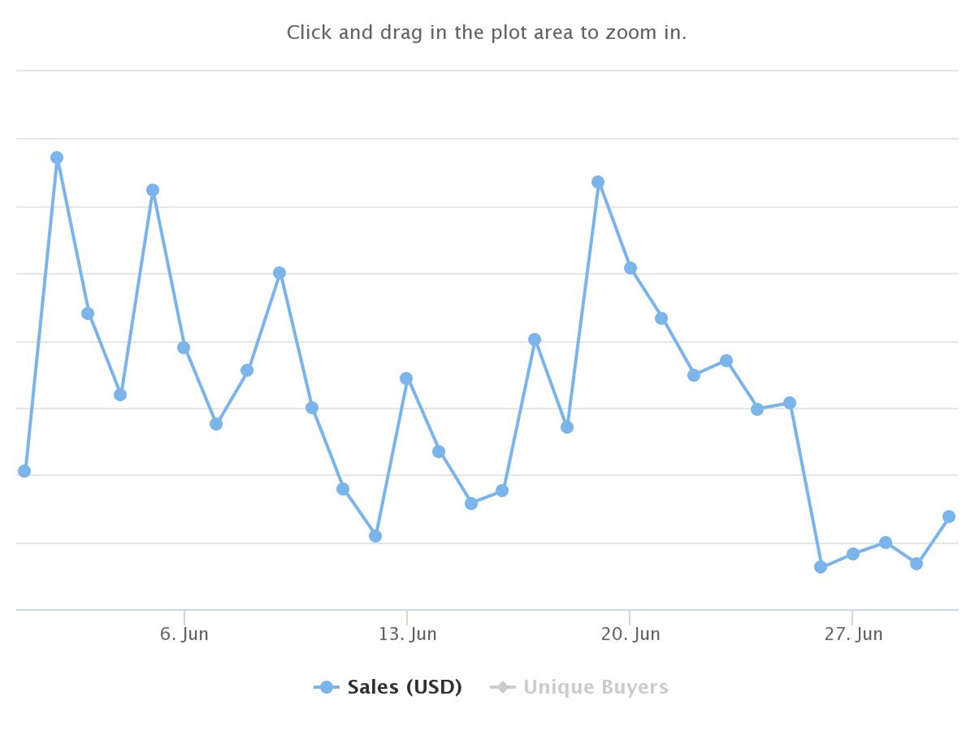This screenshot has height=731, width=975.
Task: Click the first data point at the chart's left edge
Action: [24, 471]
